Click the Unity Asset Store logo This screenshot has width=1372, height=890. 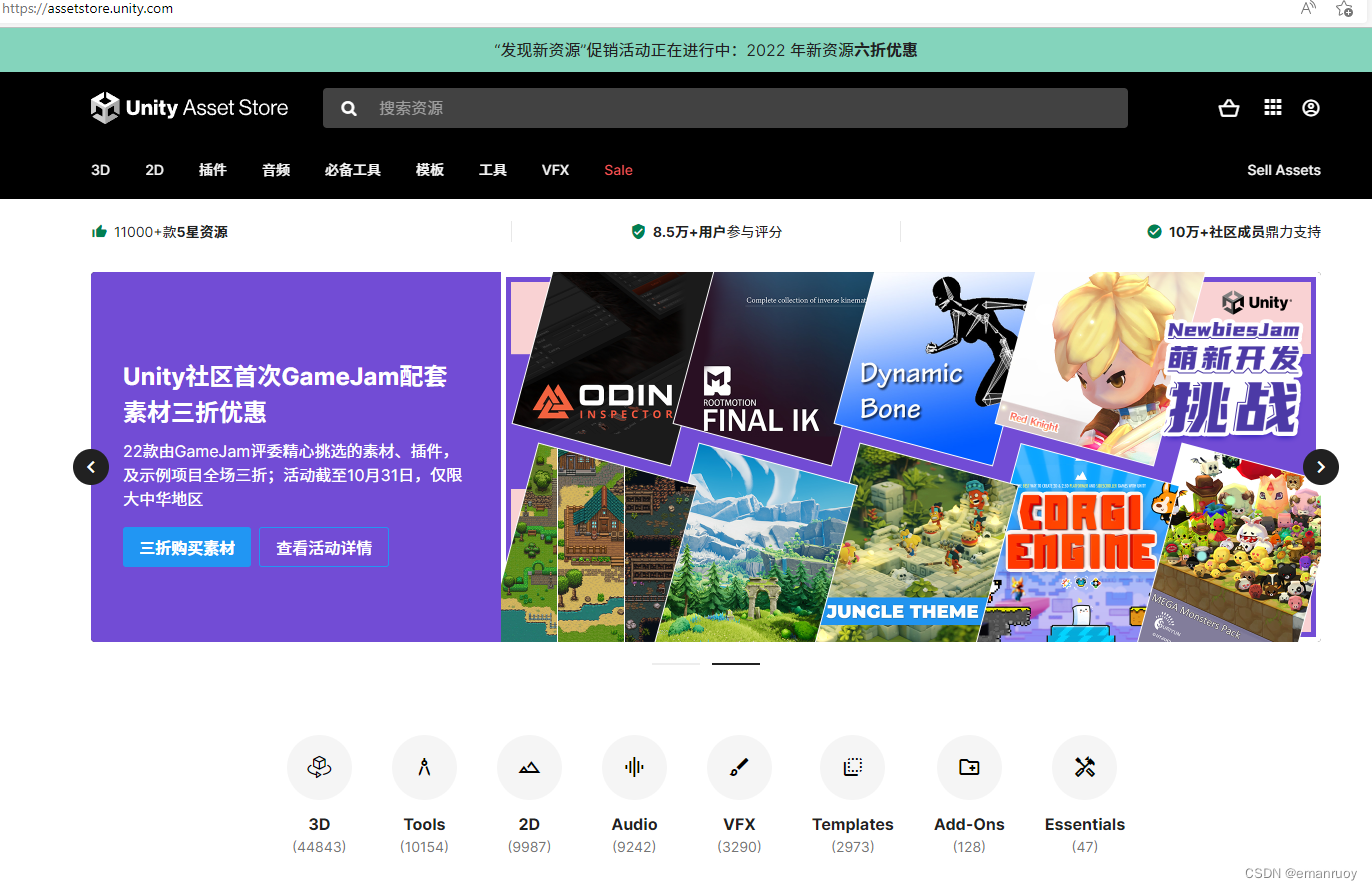189,108
